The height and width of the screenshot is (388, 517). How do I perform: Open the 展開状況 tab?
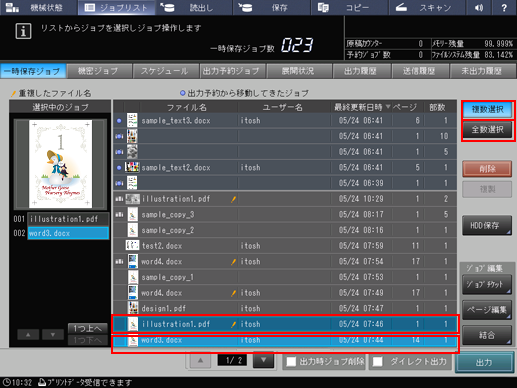[298, 71]
